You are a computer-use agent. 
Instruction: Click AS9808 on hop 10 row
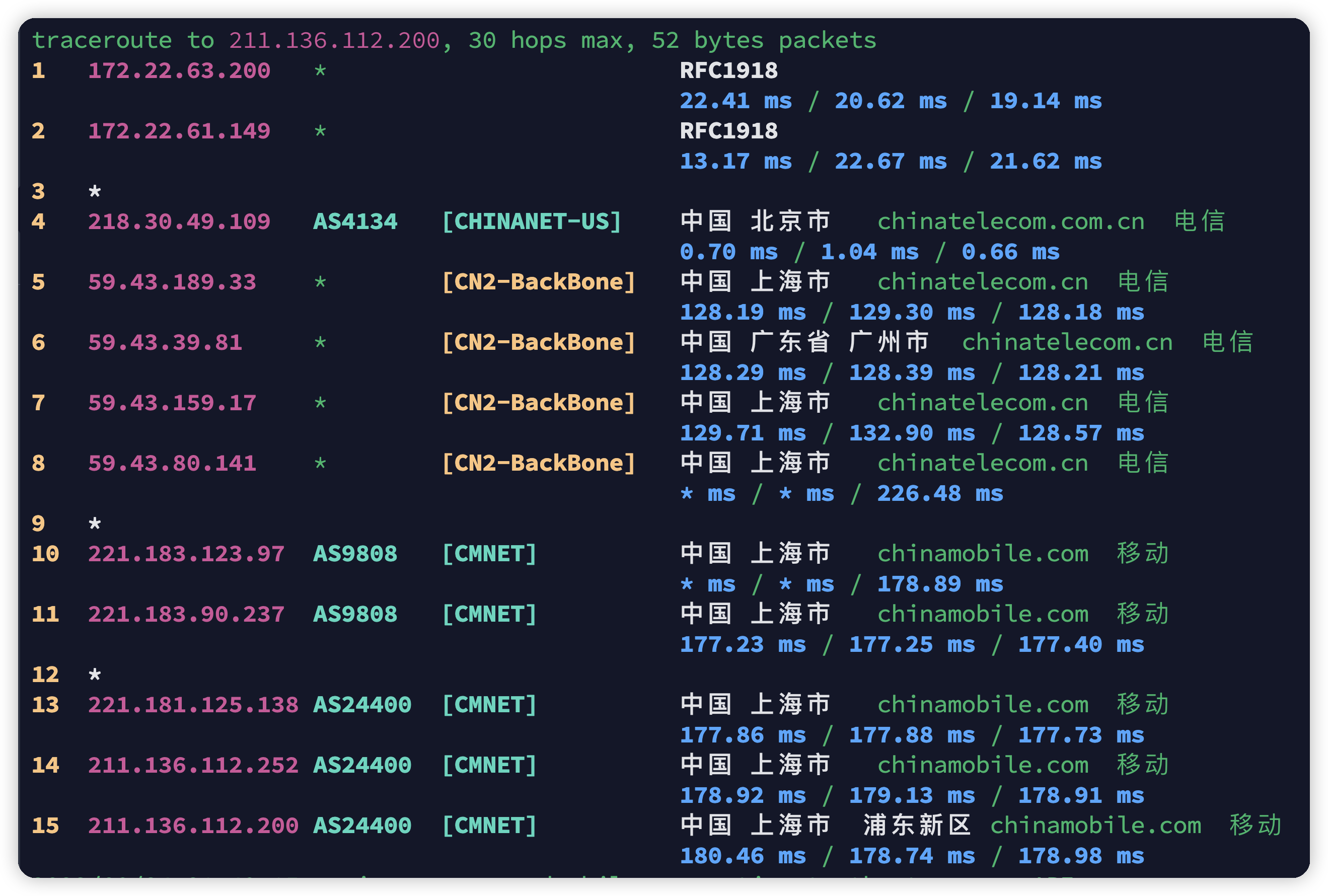pos(355,554)
